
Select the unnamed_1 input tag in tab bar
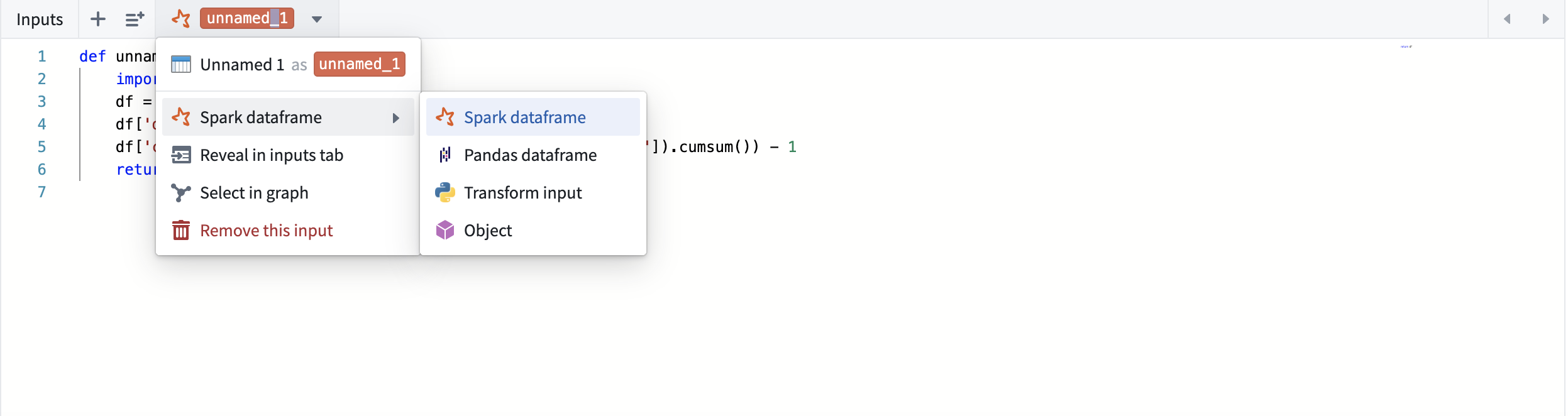[247, 18]
